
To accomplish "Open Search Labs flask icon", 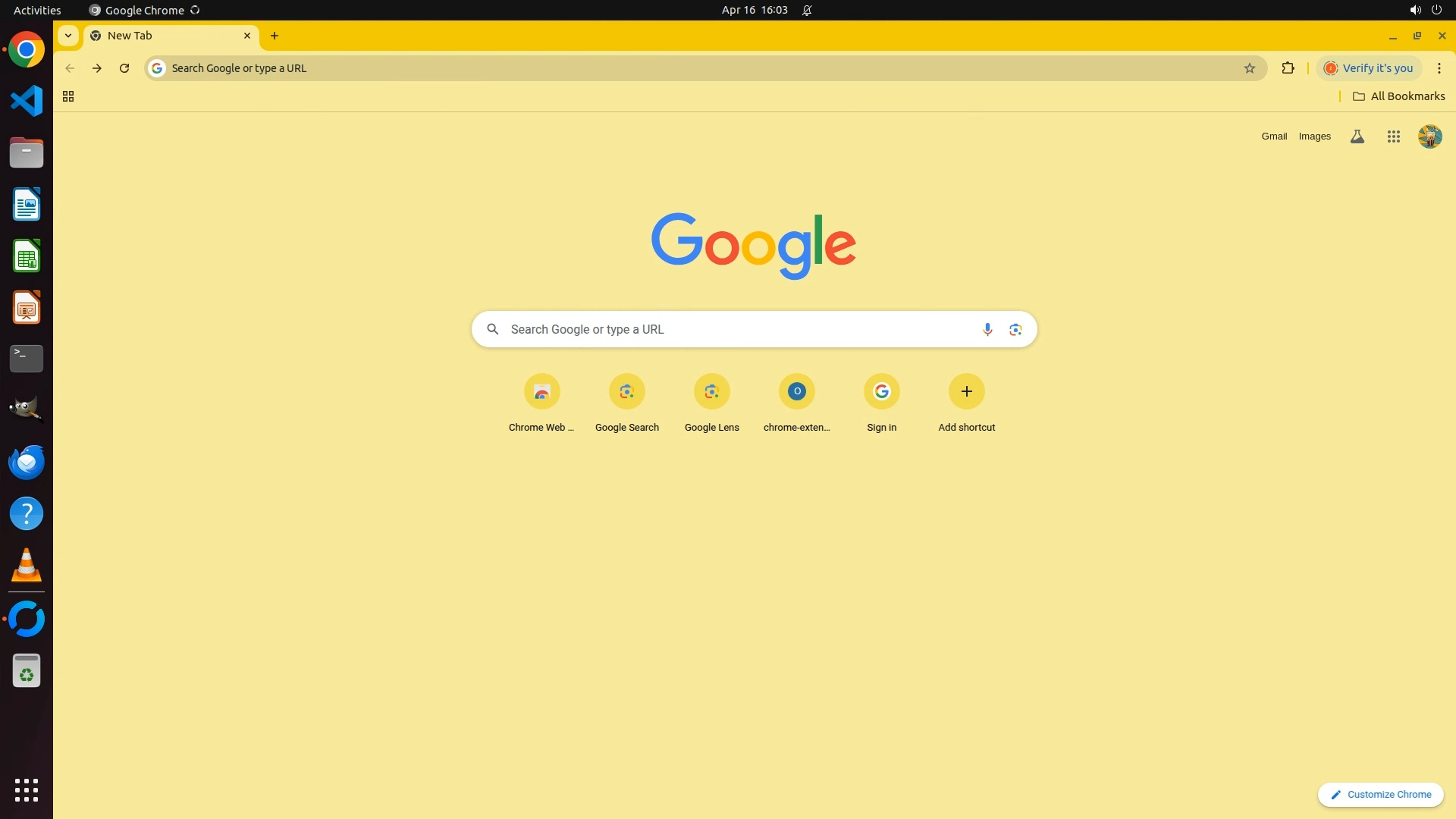I will (x=1357, y=136).
